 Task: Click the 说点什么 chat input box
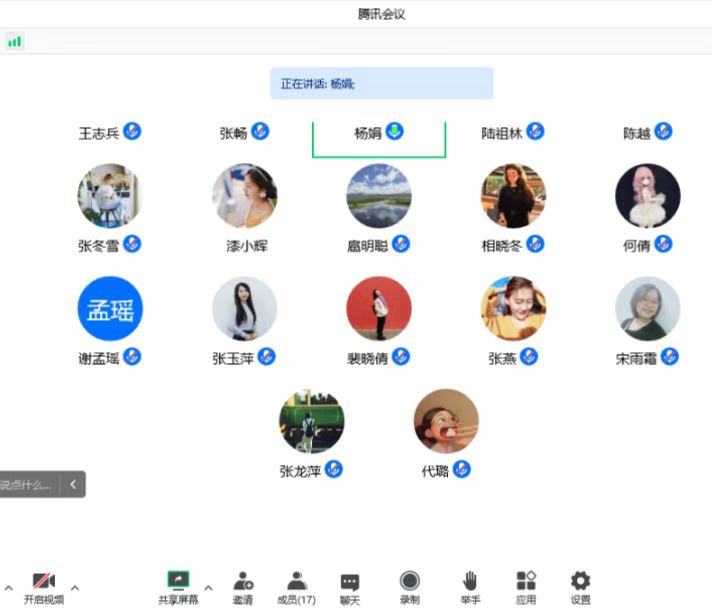(x=27, y=485)
